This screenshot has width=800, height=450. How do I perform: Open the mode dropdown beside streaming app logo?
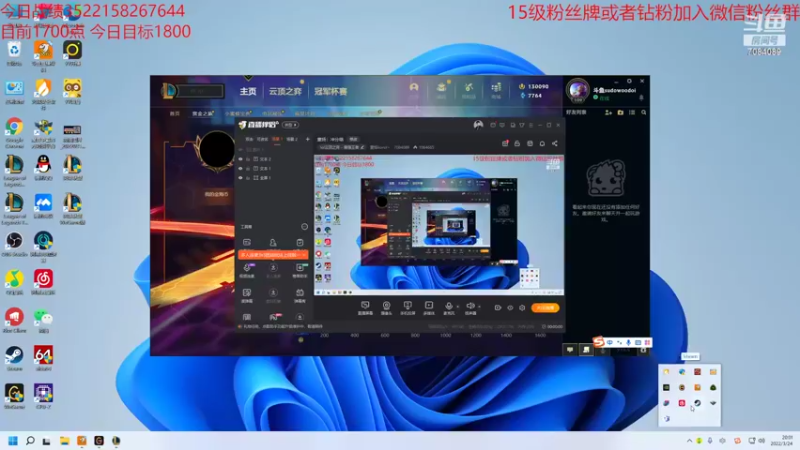[290, 125]
